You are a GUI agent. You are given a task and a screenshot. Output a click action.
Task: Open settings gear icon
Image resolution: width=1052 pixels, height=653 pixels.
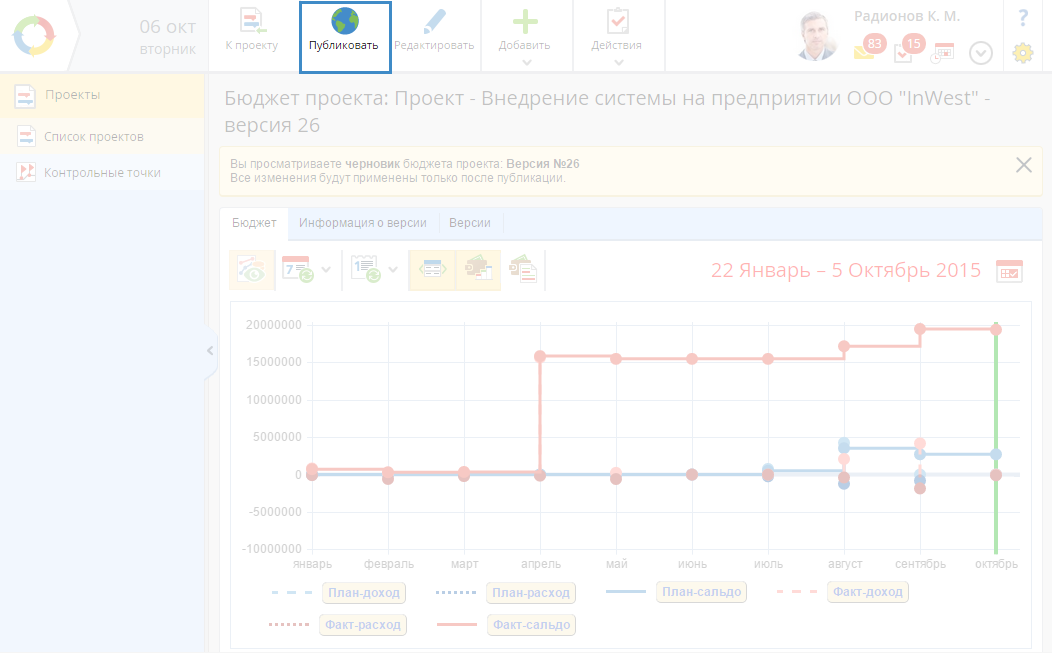1022,53
